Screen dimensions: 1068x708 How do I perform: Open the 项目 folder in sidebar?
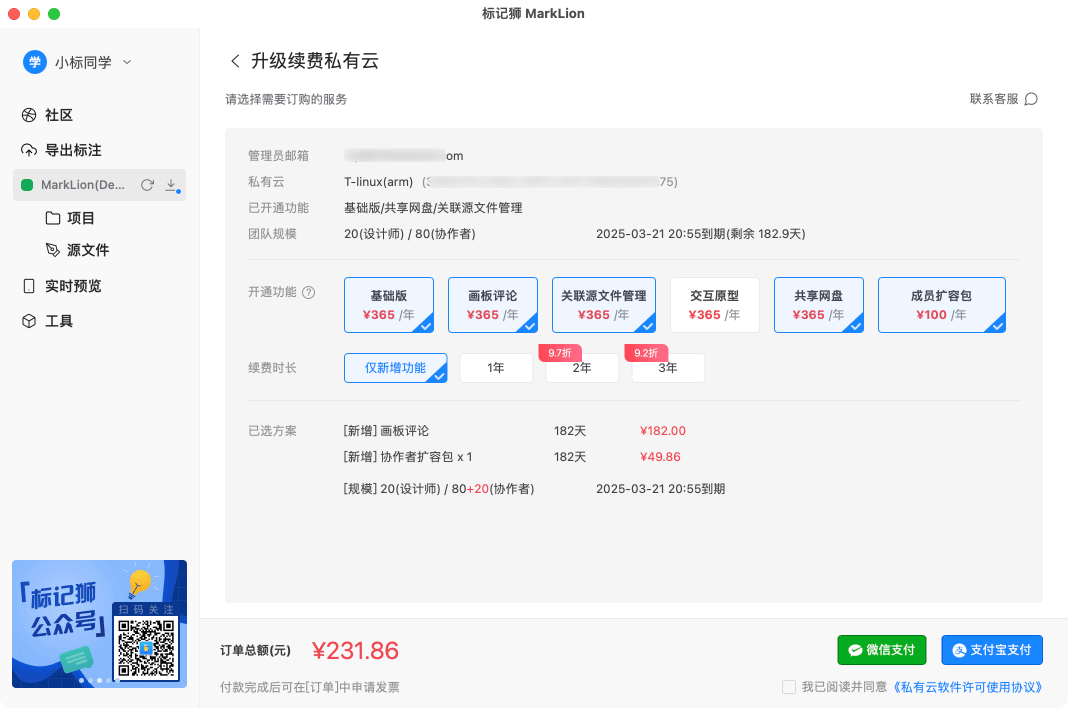coord(80,217)
